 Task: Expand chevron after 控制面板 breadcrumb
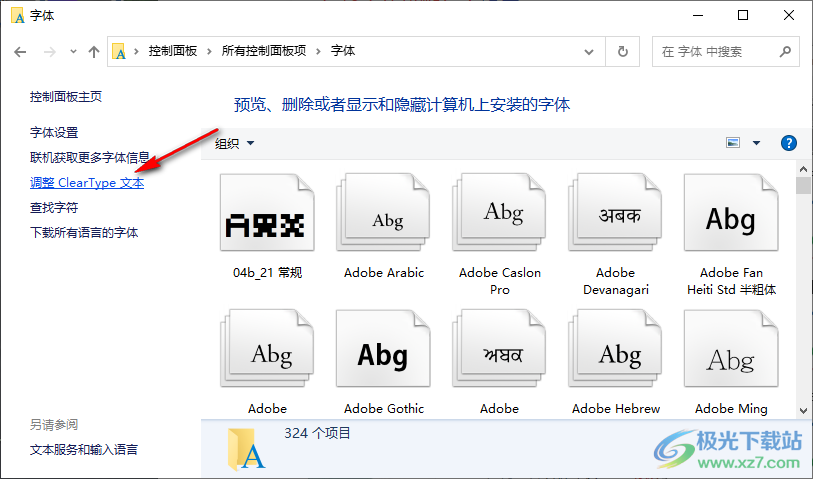[x=209, y=51]
